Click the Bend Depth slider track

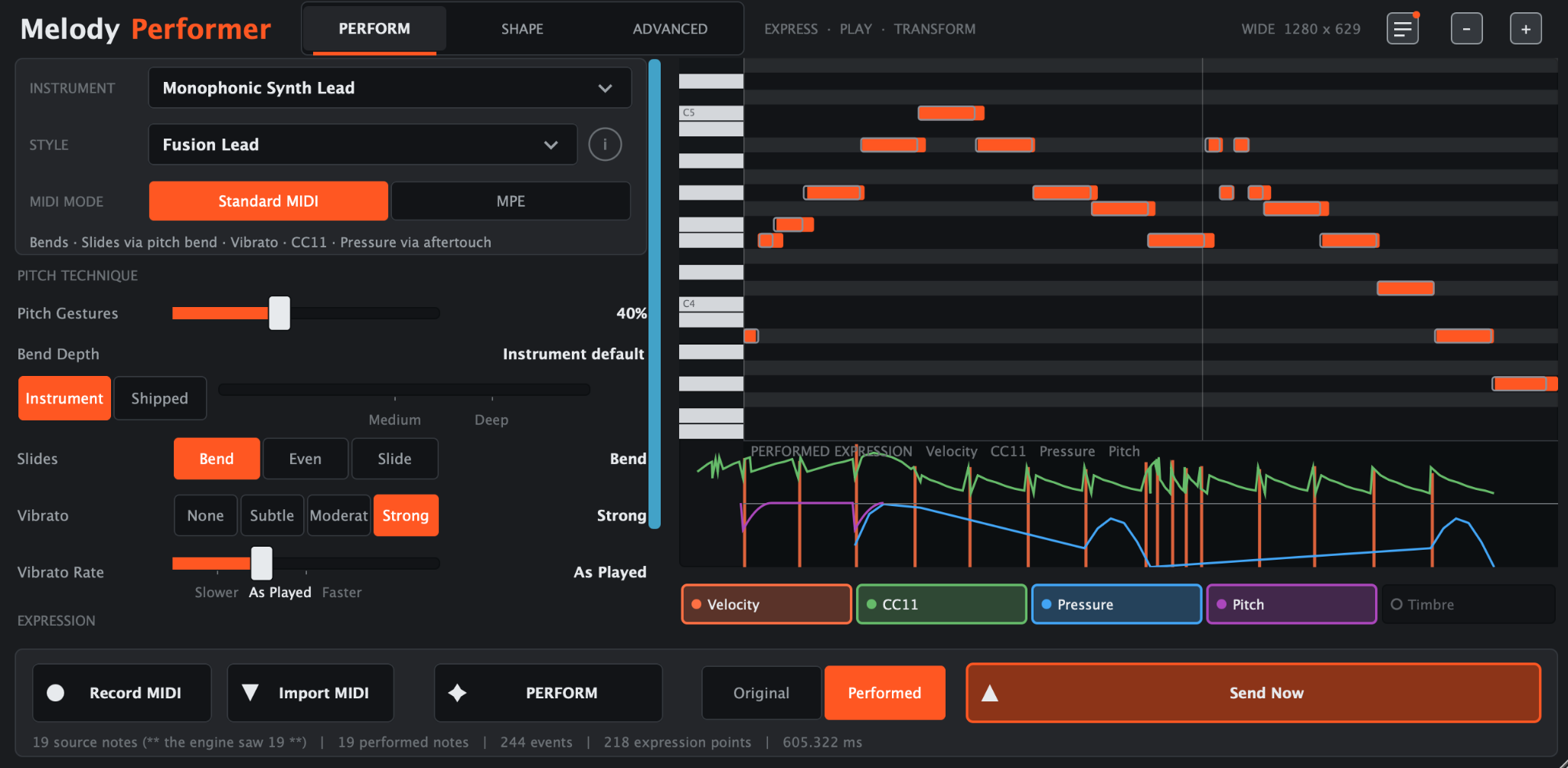coord(404,390)
